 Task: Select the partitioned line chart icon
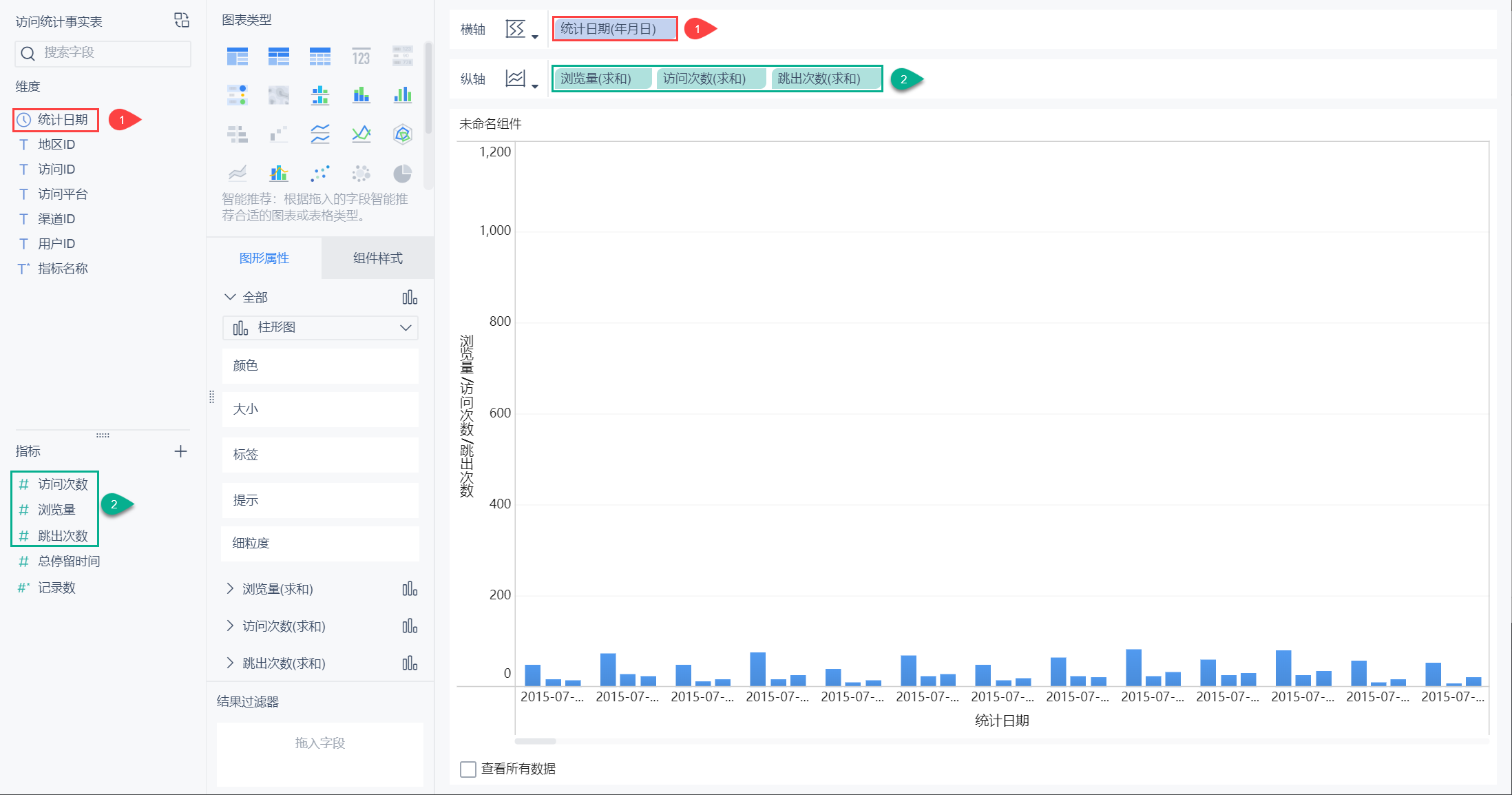pyautogui.click(x=319, y=134)
